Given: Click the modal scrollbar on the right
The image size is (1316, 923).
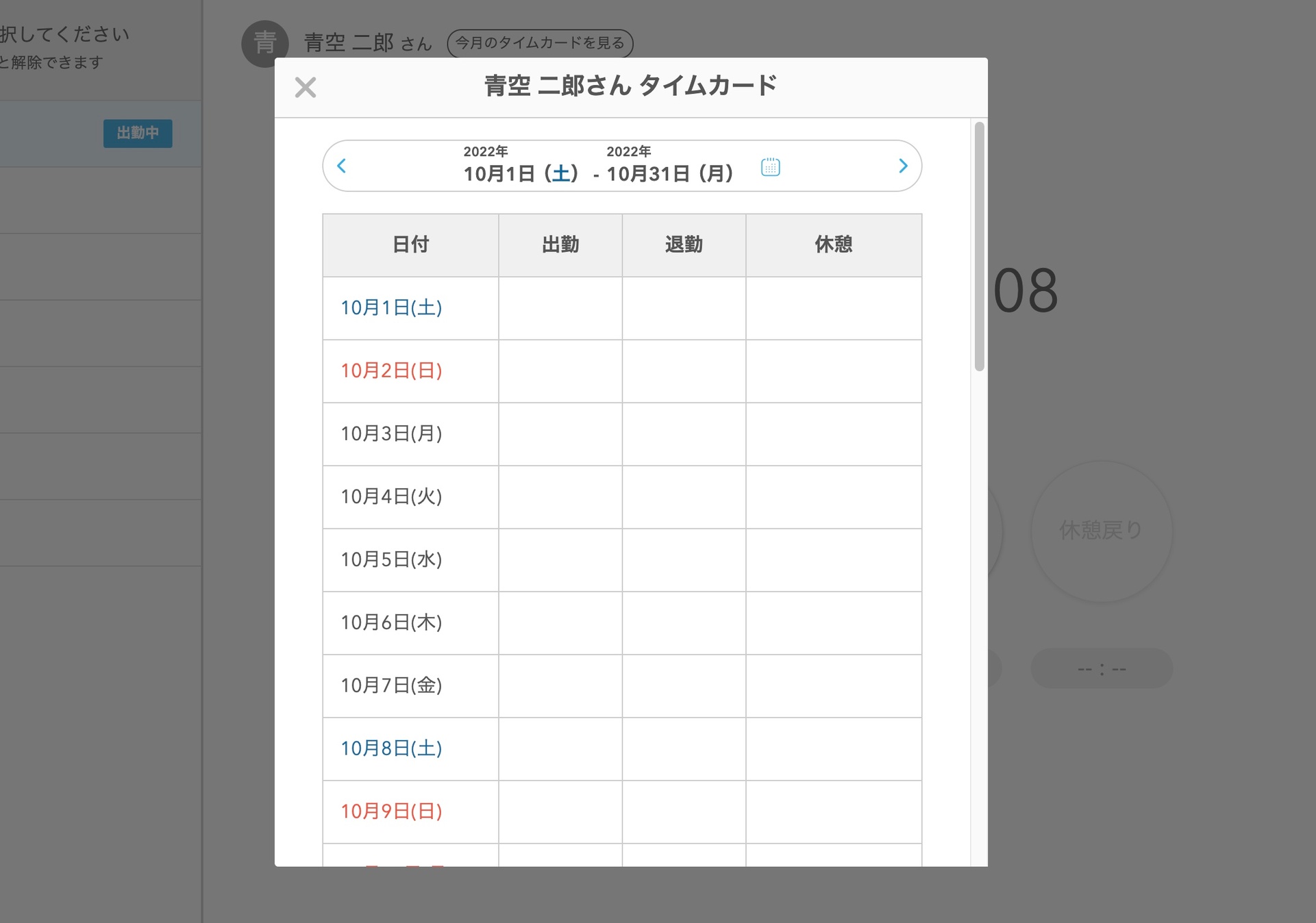Looking at the screenshot, I should pos(978,240).
